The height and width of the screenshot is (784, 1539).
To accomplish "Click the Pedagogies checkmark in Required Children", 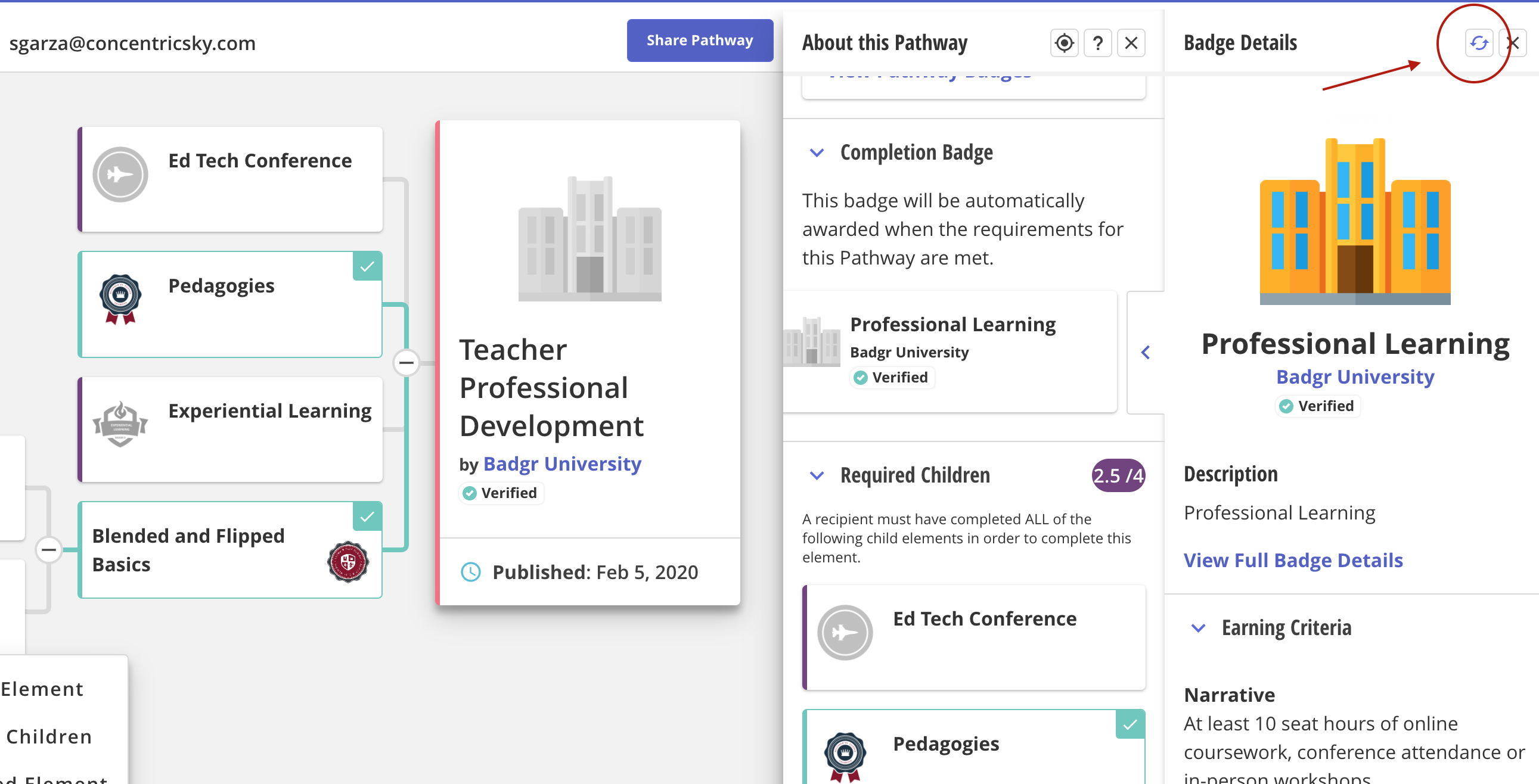I will [x=1130, y=724].
